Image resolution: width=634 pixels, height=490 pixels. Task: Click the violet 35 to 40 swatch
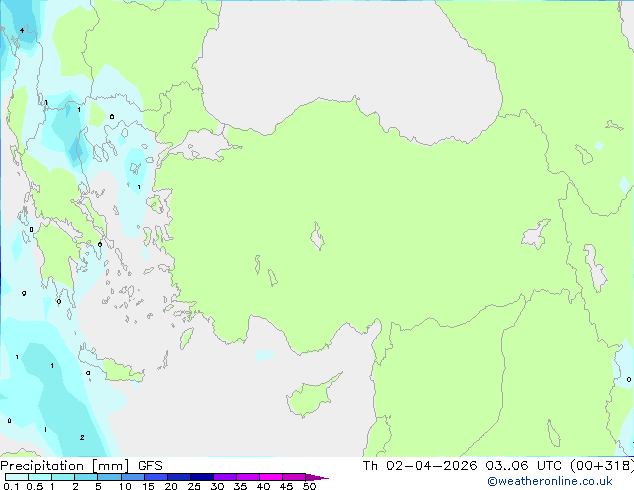pyautogui.click(x=248, y=477)
